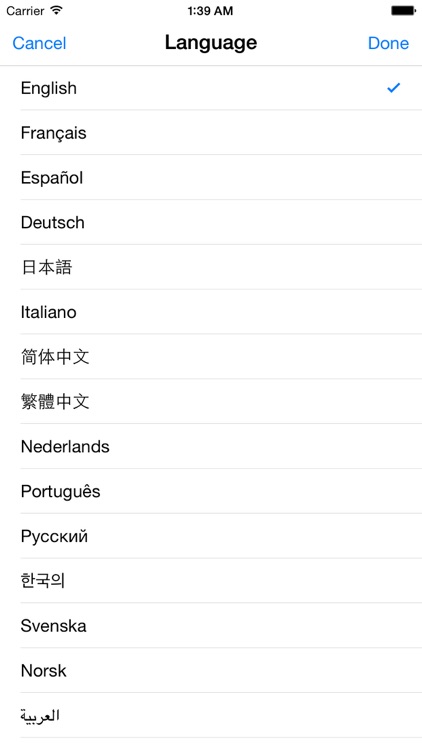Image resolution: width=422 pixels, height=750 pixels.
Task: Select Português language entry
Action: pos(211,491)
